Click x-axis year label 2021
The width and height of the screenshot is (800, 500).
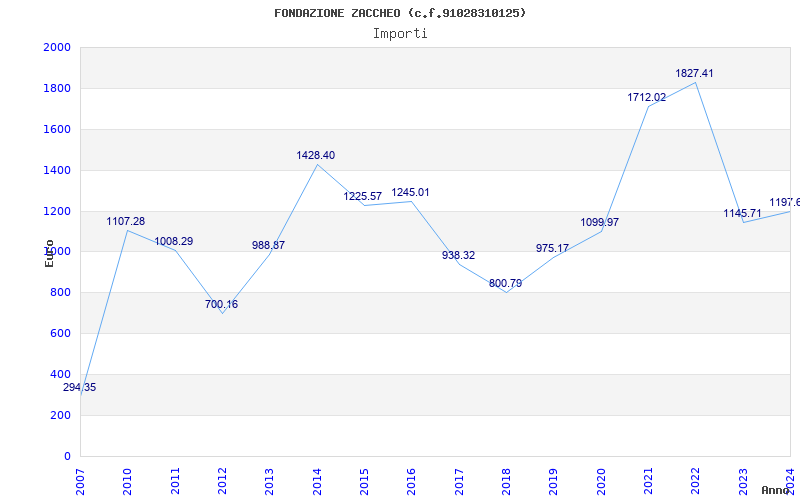coord(648,482)
